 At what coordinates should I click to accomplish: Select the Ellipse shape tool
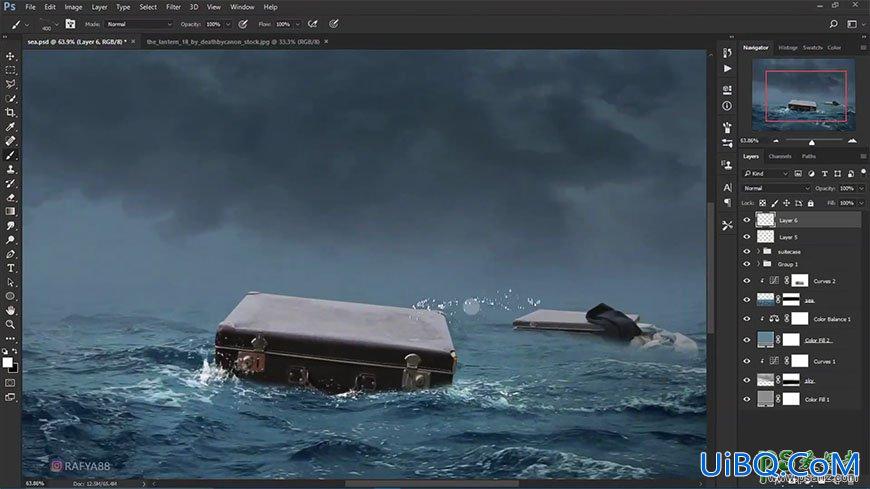click(11, 296)
